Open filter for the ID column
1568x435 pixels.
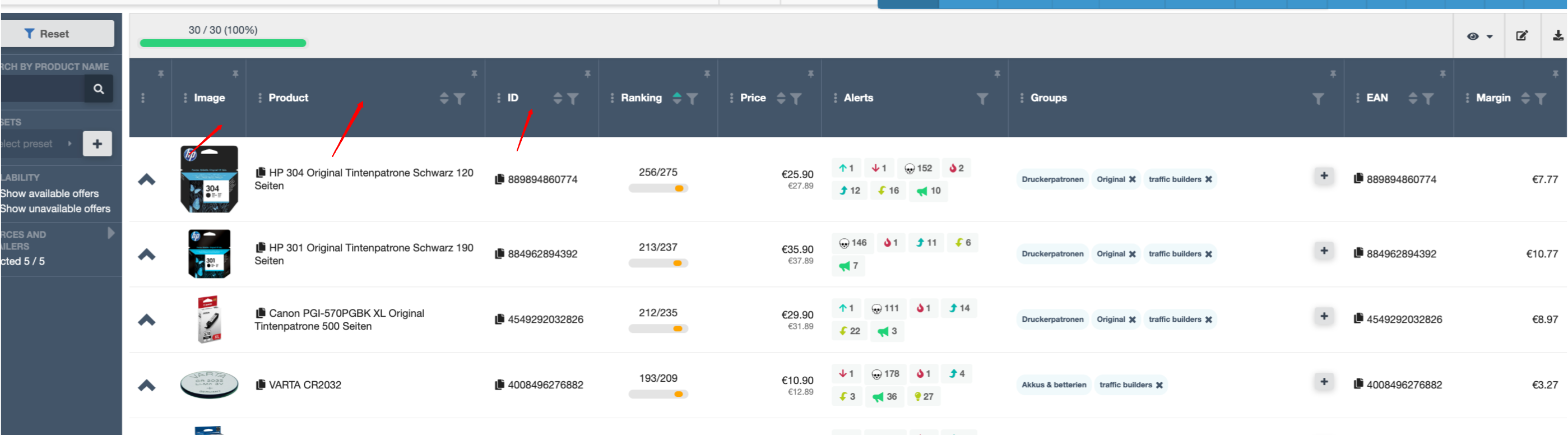pyautogui.click(x=573, y=99)
